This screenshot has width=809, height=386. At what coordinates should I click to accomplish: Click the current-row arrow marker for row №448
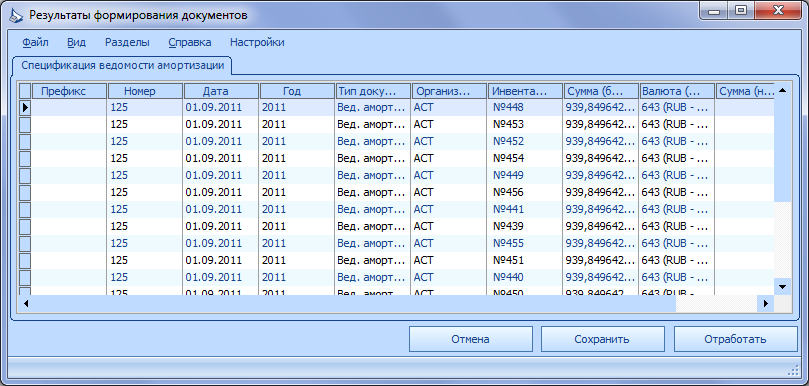coord(25,107)
